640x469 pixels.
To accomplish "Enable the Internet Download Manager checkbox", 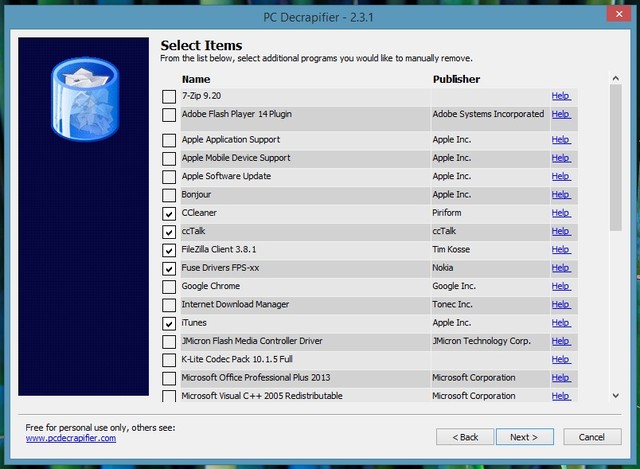I will [x=168, y=306].
